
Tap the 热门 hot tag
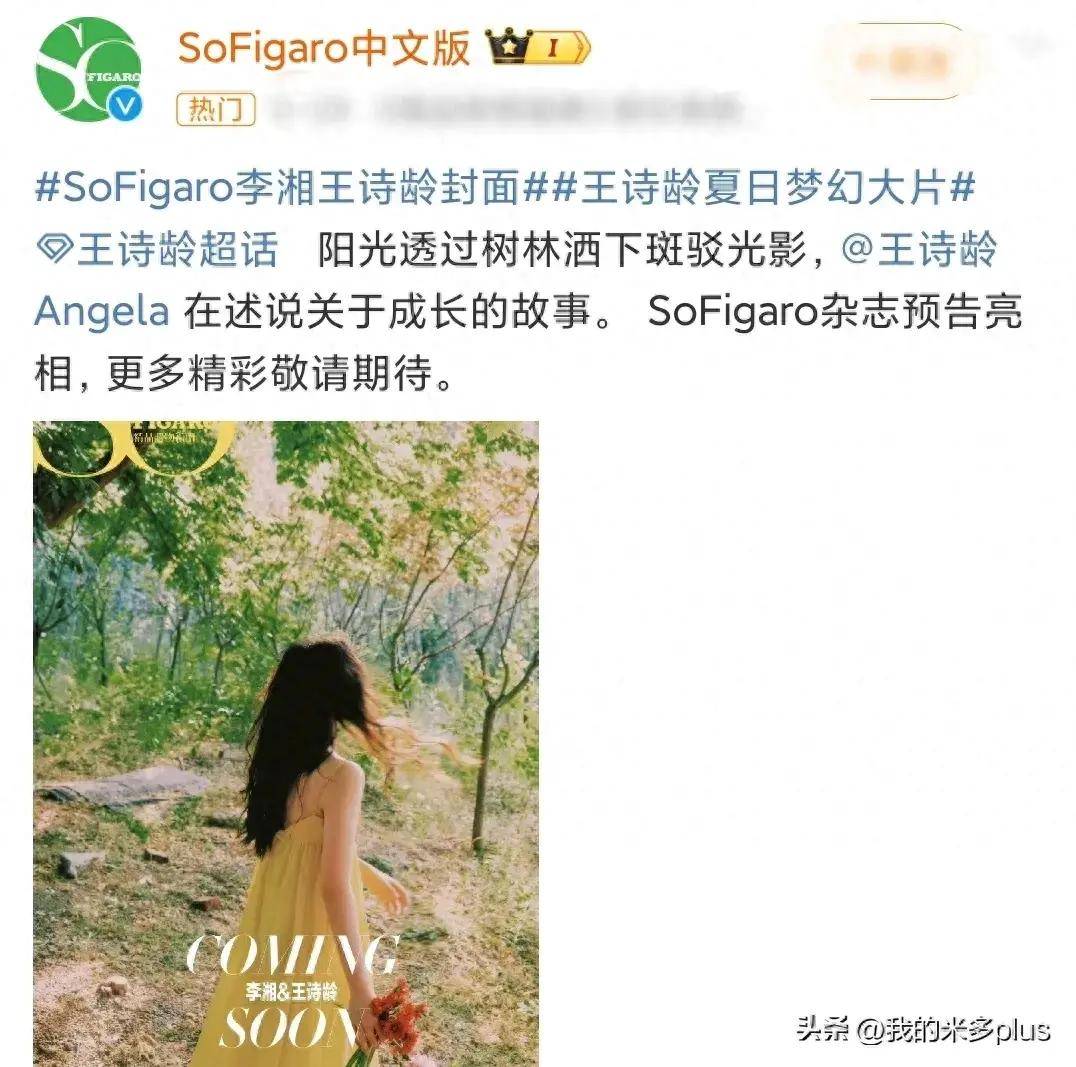[216, 109]
